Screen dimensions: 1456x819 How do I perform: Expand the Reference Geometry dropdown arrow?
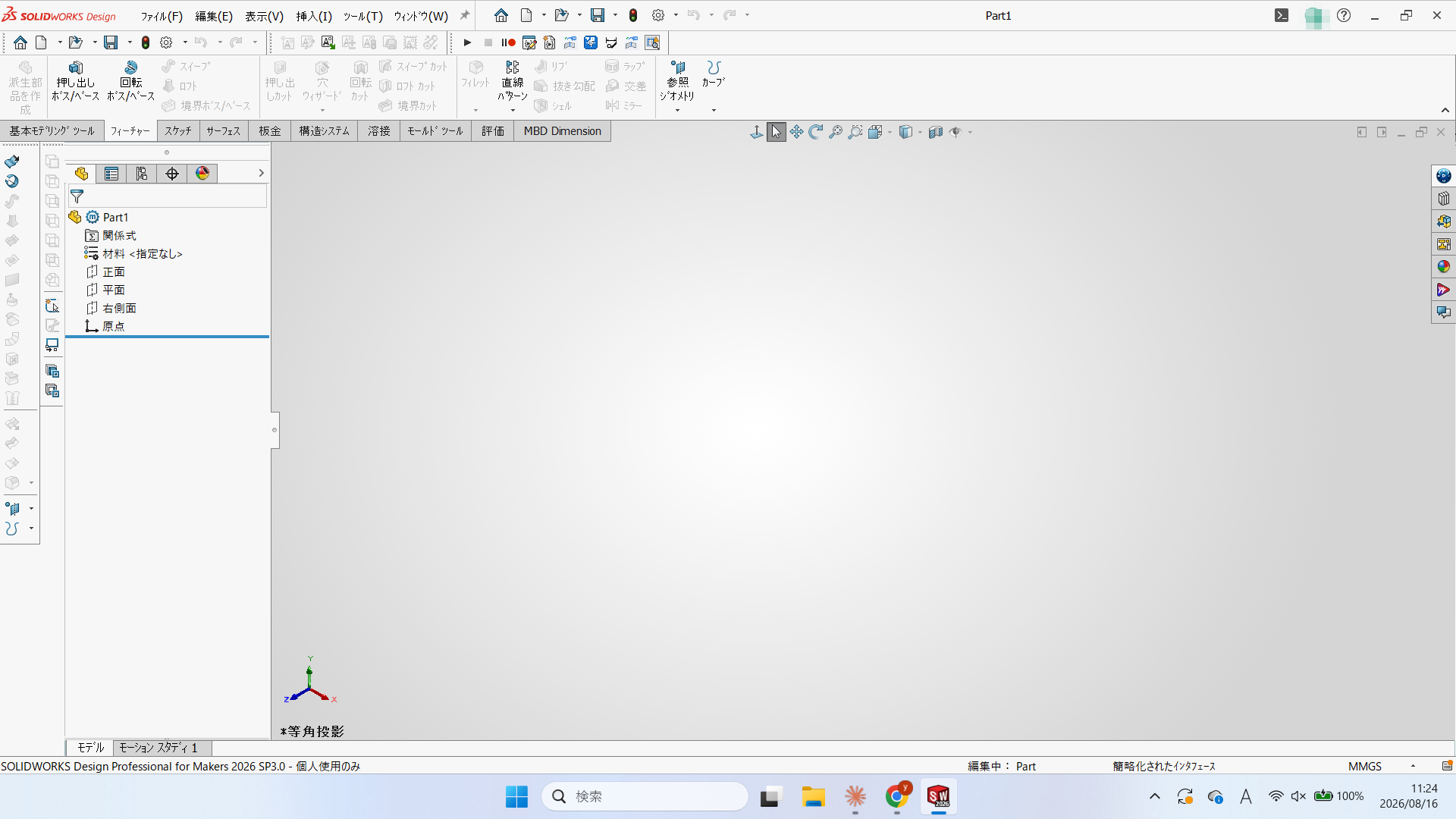click(677, 111)
